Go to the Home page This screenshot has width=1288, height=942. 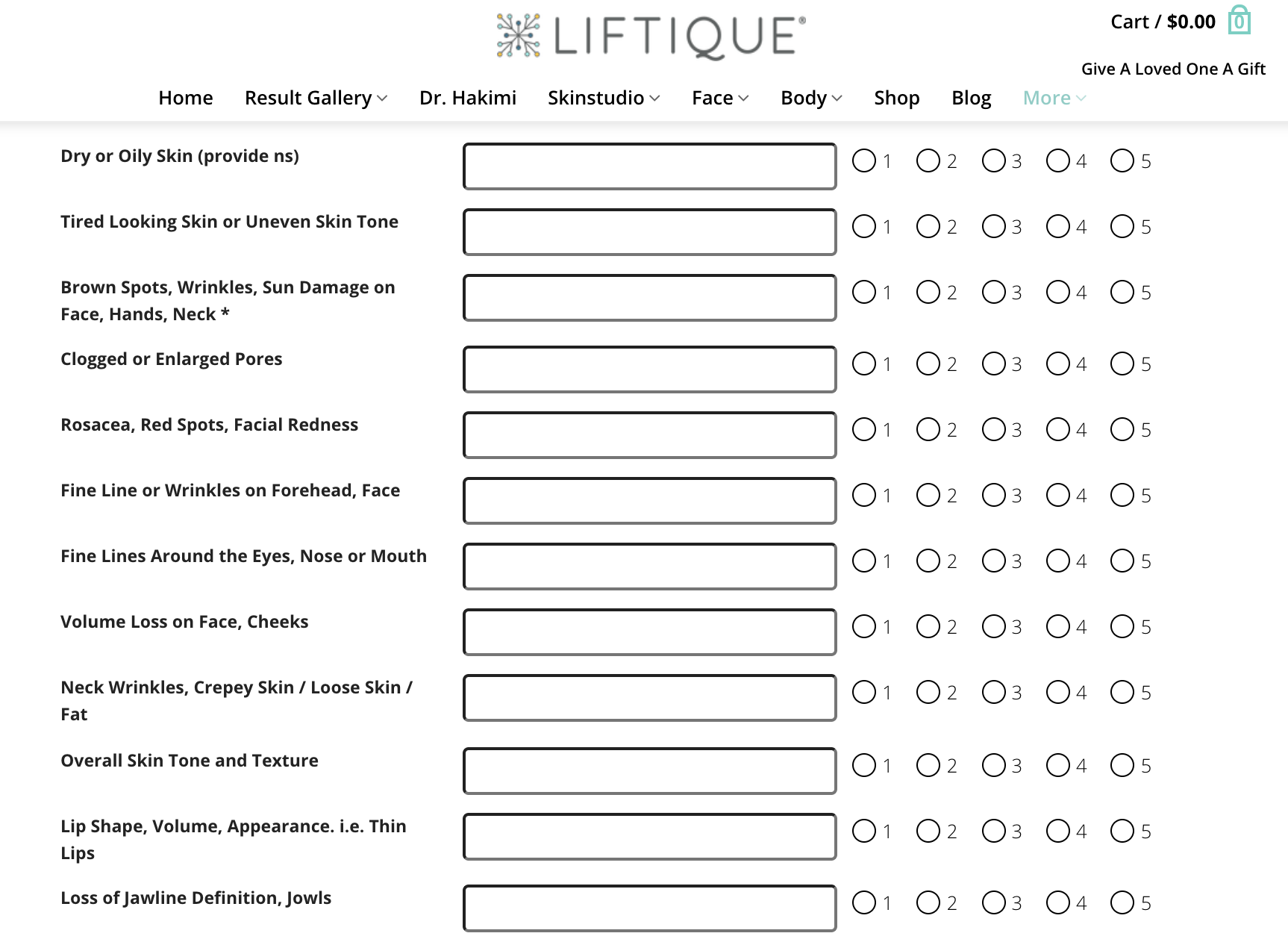point(186,98)
